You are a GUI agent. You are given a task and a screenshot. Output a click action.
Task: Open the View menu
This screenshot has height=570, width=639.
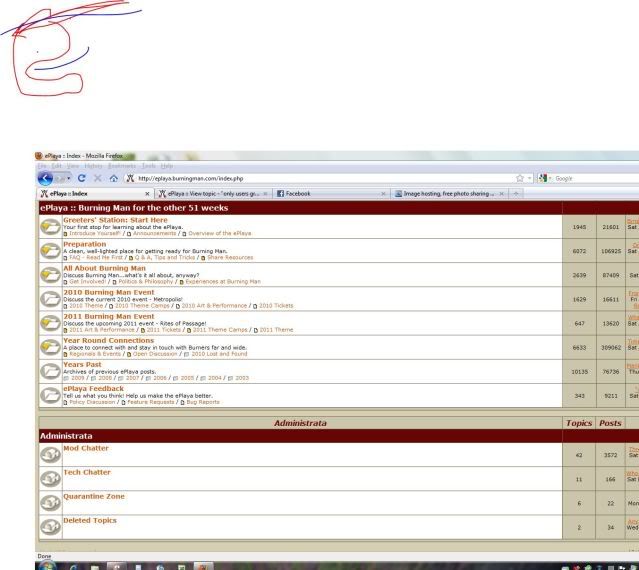point(73,166)
